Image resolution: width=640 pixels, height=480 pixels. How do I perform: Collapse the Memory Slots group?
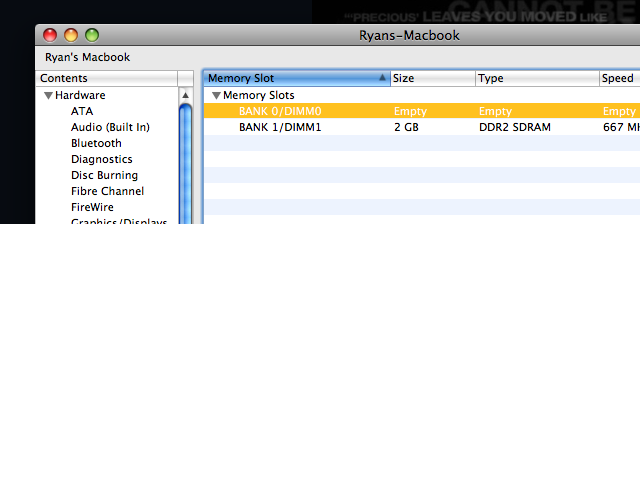tap(216, 96)
